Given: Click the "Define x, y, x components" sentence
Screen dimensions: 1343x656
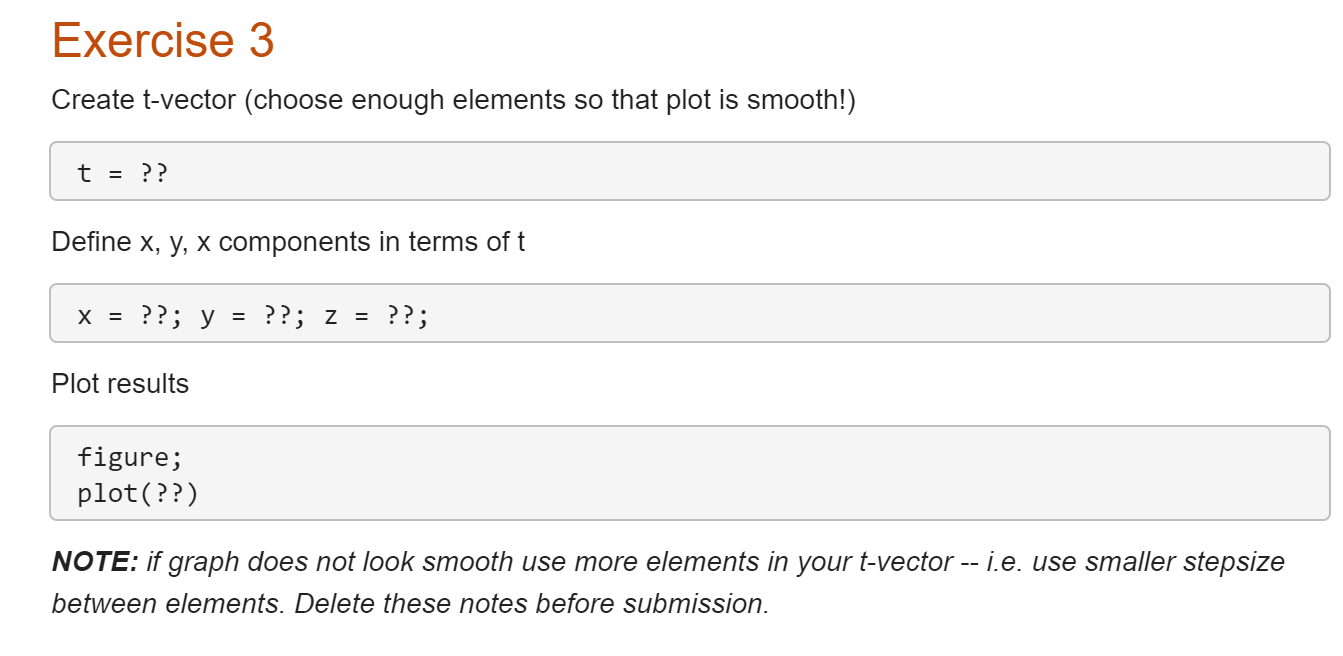Looking at the screenshot, I should pos(288,242).
